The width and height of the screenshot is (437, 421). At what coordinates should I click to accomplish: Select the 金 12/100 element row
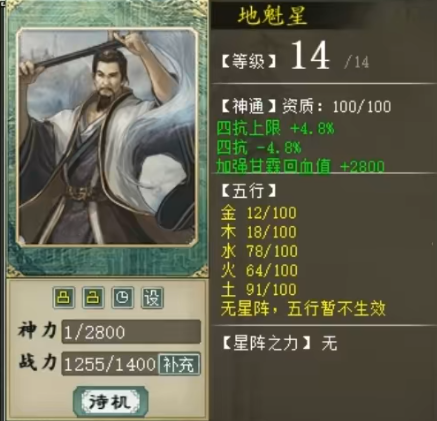258,213
